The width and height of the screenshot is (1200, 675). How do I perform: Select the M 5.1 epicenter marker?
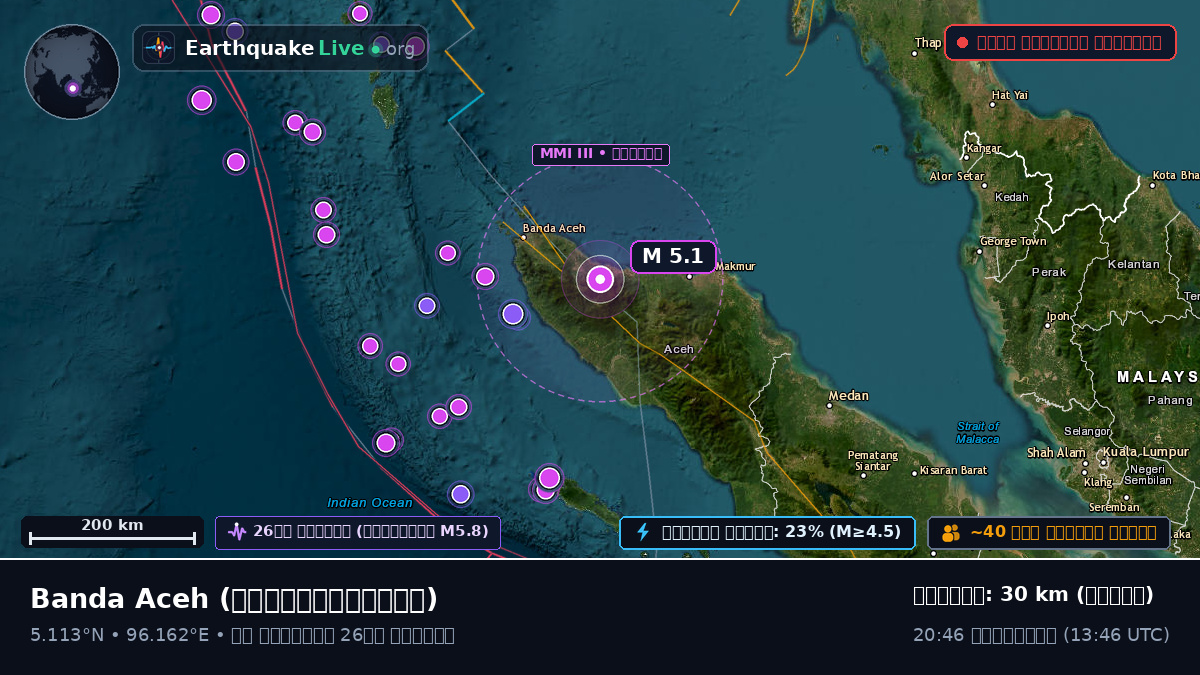click(600, 279)
